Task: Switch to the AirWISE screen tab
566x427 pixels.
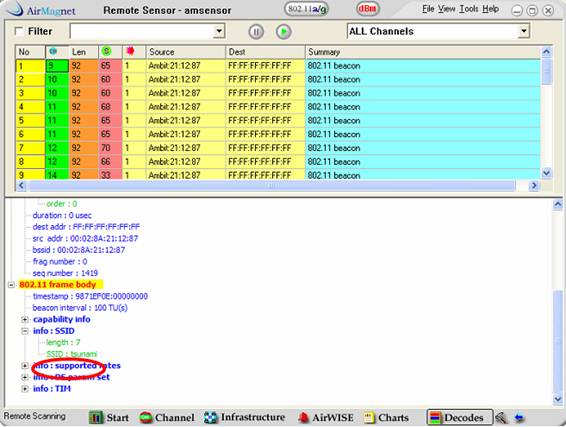Action: (x=326, y=418)
